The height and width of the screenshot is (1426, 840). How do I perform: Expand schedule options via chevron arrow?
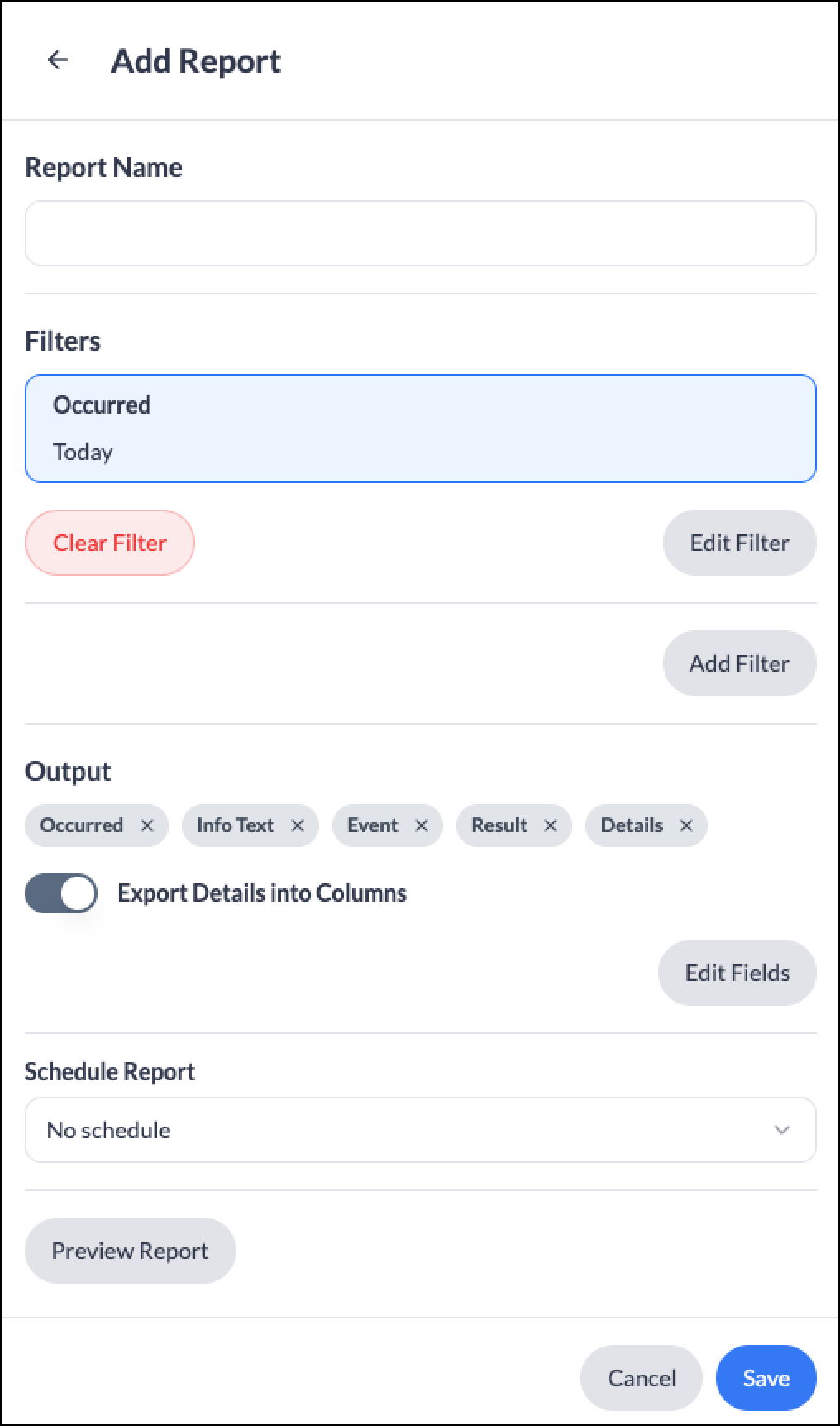(782, 1130)
